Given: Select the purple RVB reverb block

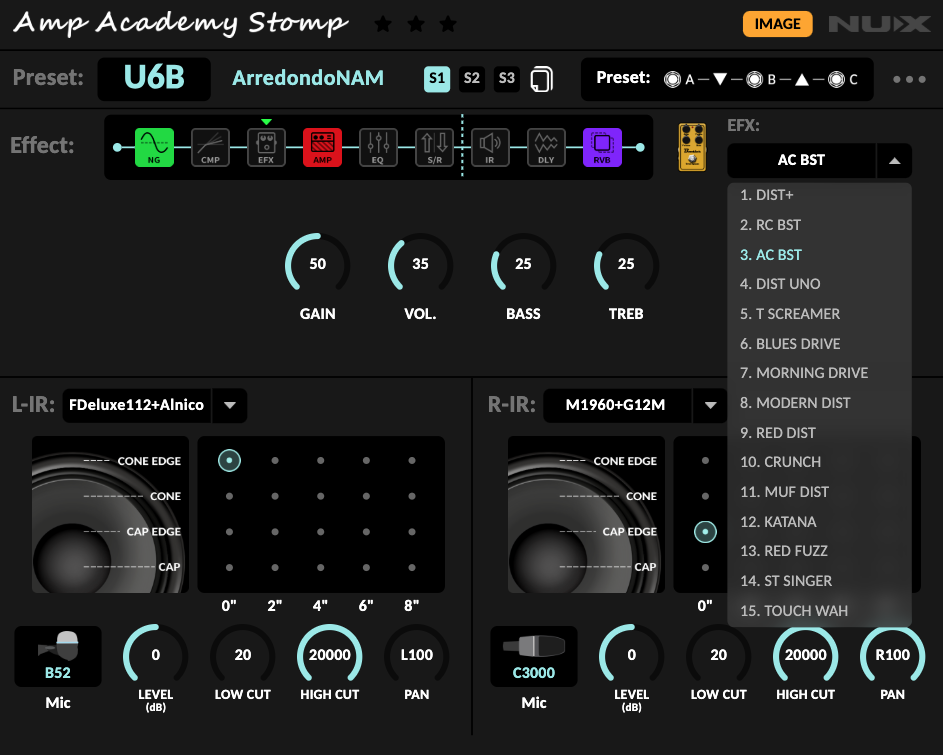Looking at the screenshot, I should point(602,147).
